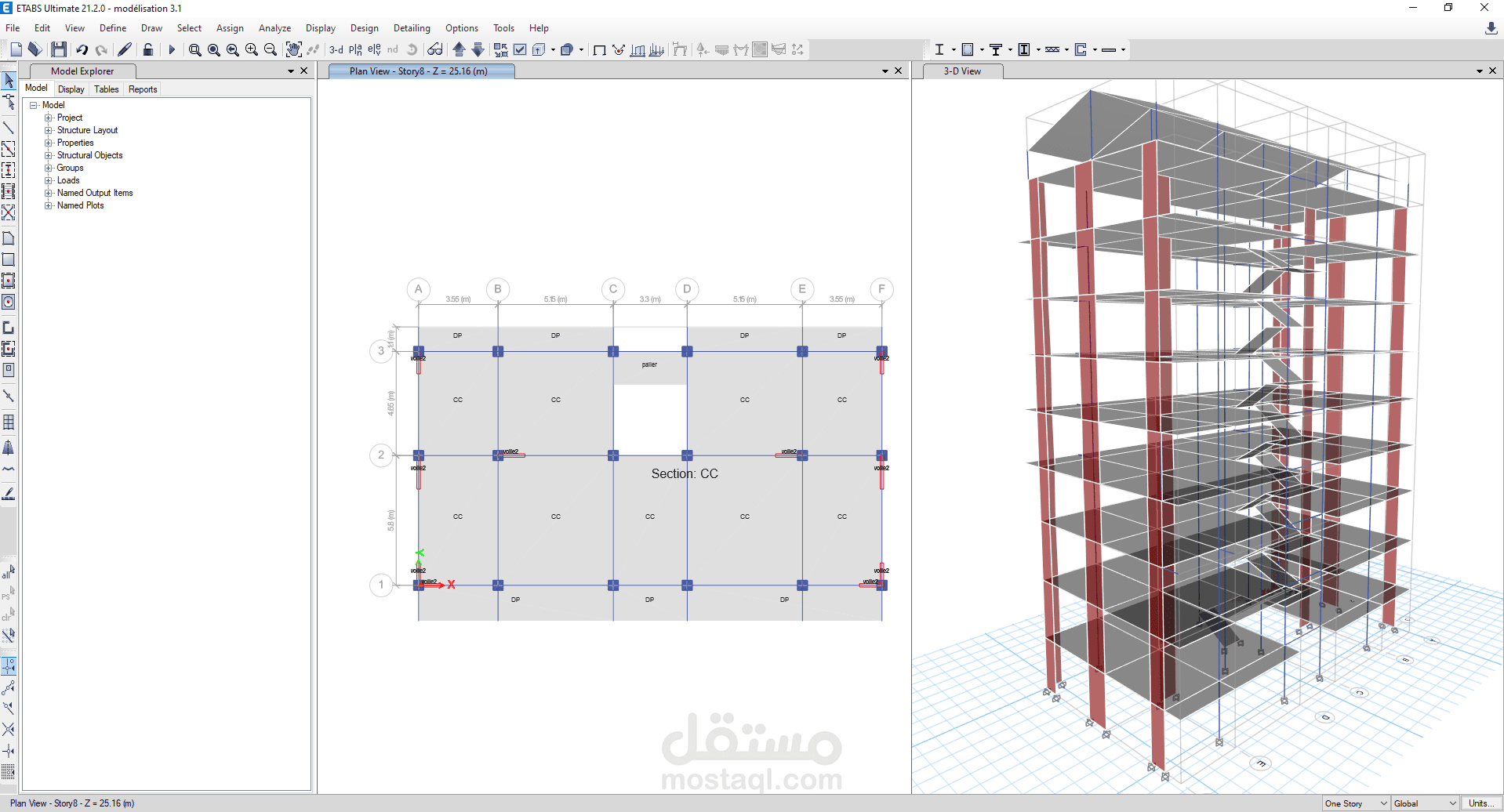The width and height of the screenshot is (1504, 812).
Task: Click the Lock/Unlock model padlock icon
Action: click(x=148, y=49)
